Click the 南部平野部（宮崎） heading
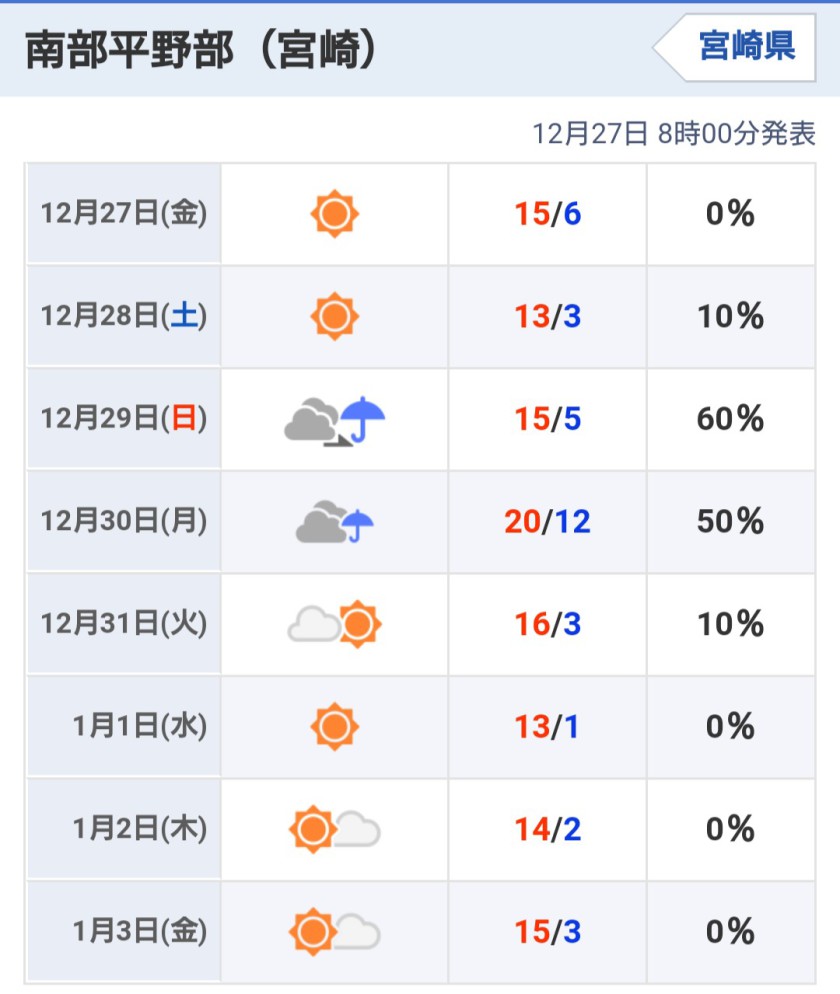840x994 pixels. 201,49
